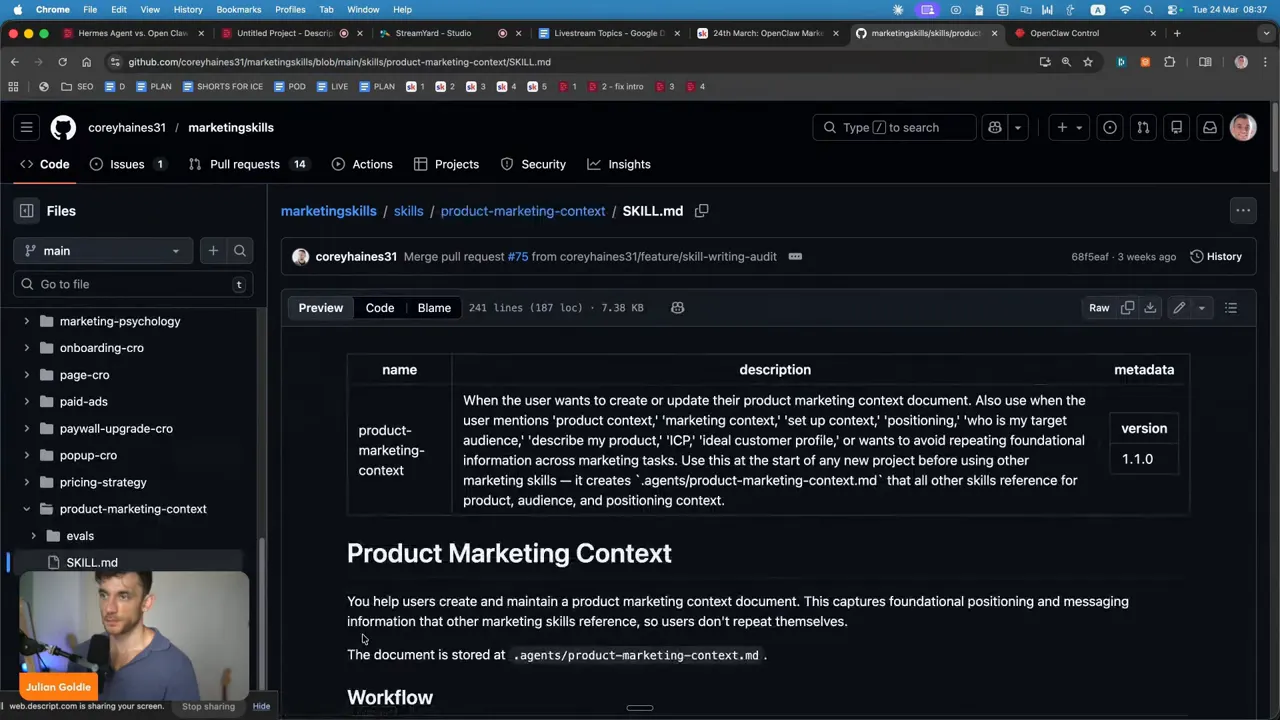
Task: Open the hamburger navigation menu
Action: coord(27,127)
